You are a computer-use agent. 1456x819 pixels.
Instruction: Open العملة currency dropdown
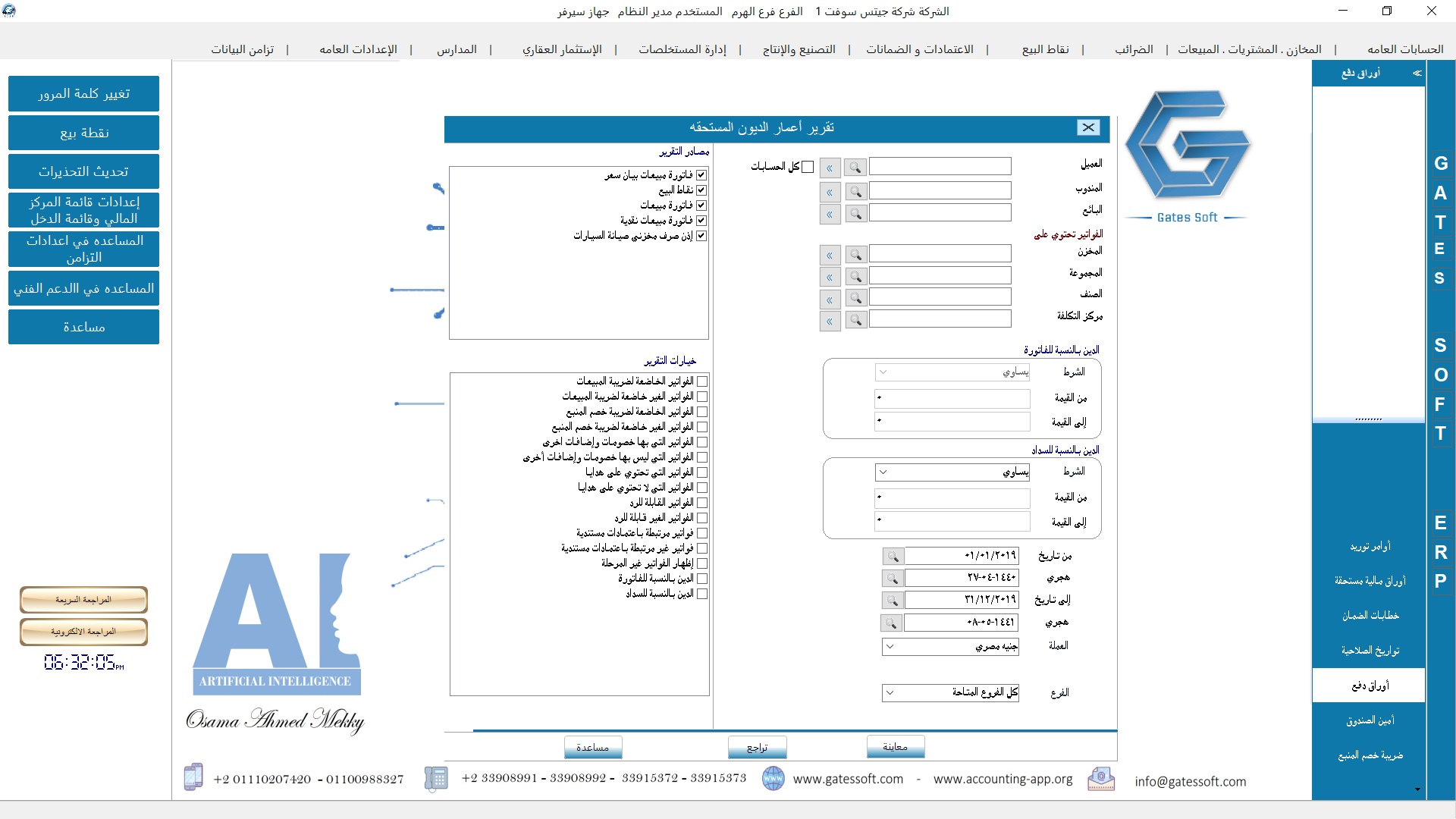point(890,647)
